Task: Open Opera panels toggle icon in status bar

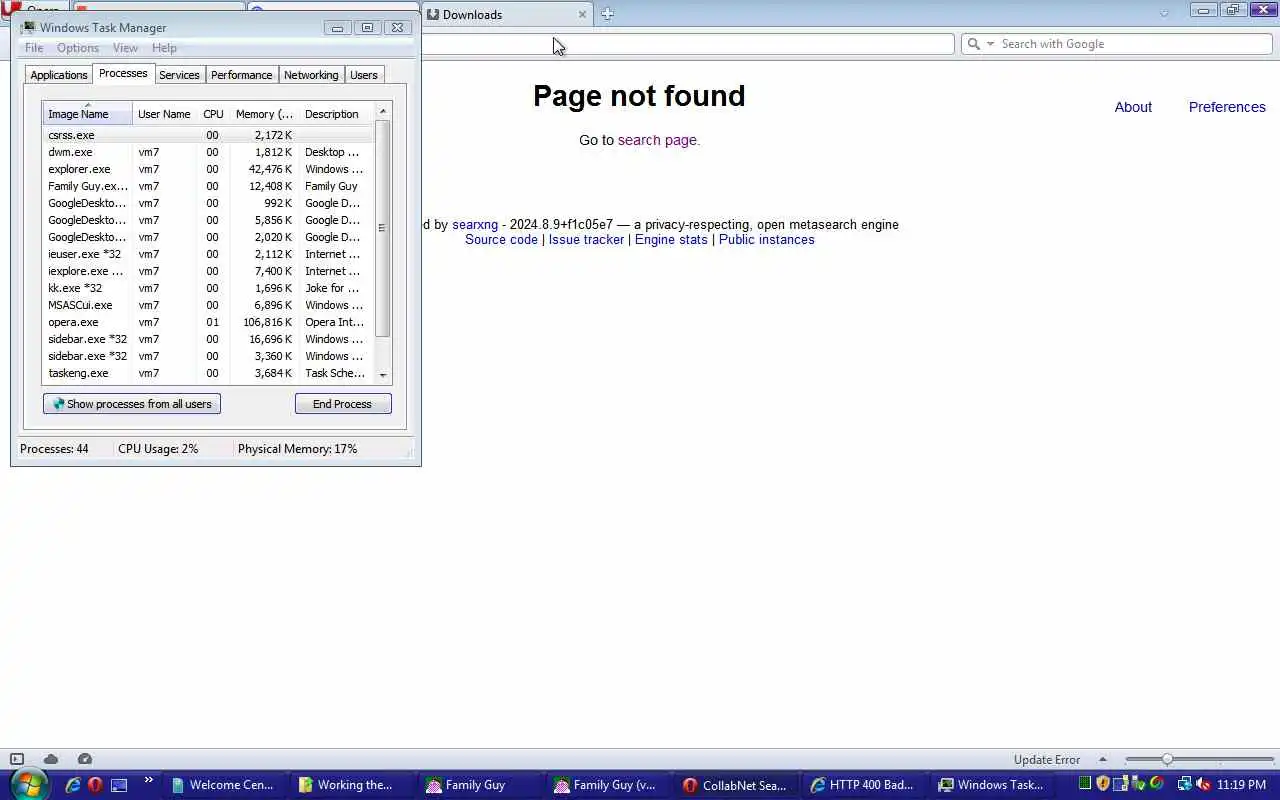Action: (x=17, y=759)
